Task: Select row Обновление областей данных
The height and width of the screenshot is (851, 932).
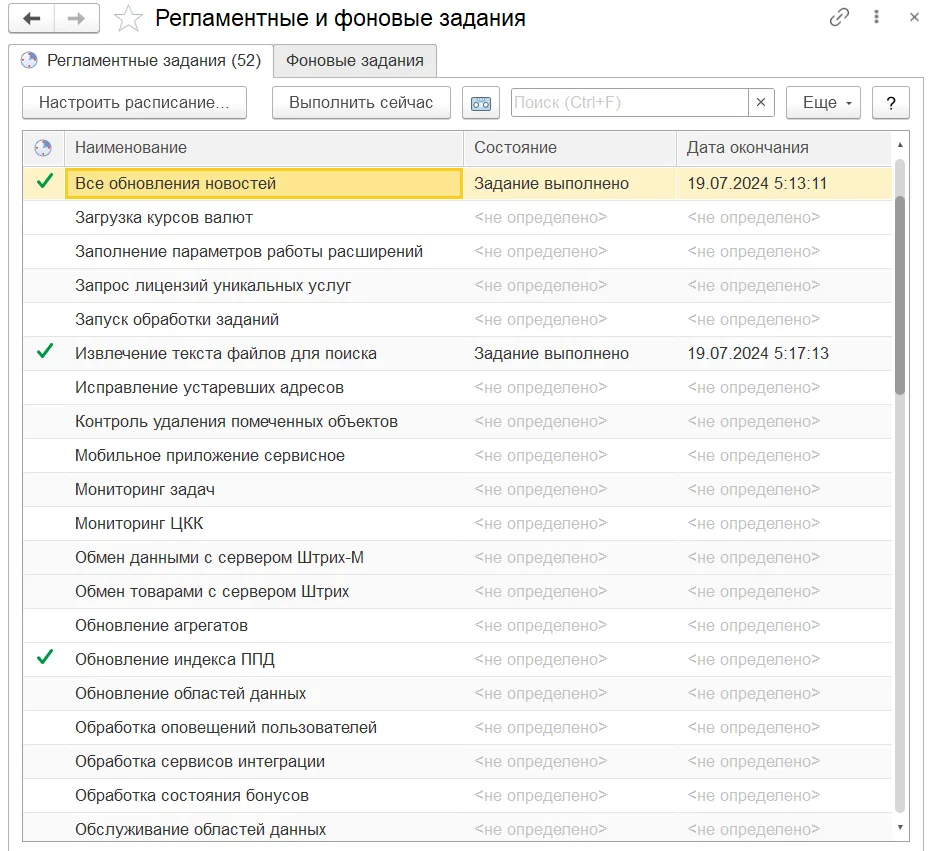Action: [x=457, y=693]
